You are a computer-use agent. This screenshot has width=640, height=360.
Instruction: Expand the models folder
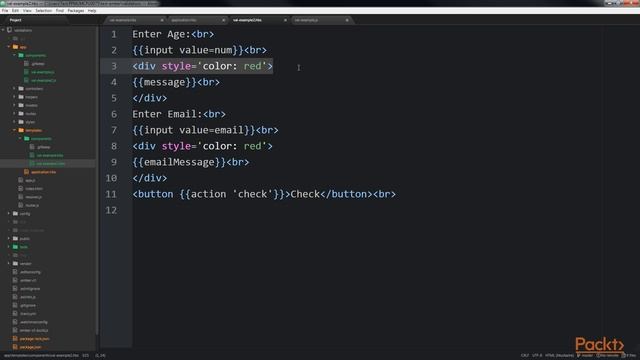(x=14, y=105)
